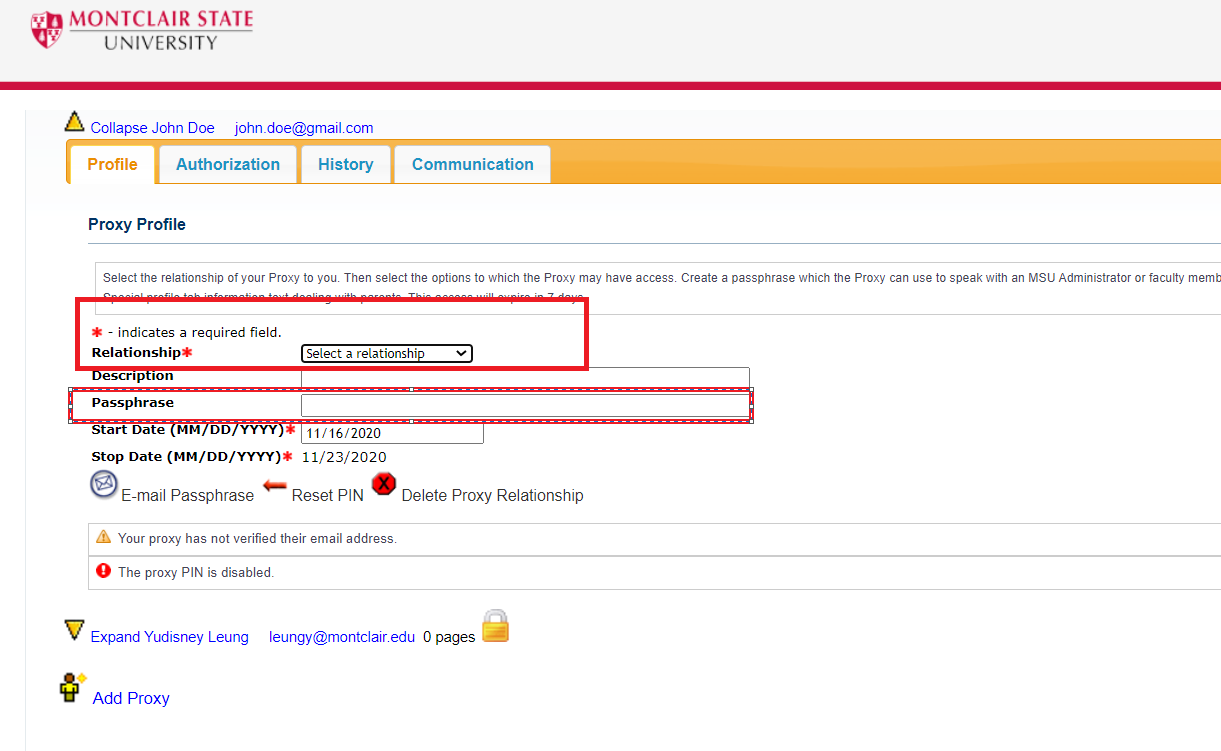Collapse the John Doe proxy section

150,127
